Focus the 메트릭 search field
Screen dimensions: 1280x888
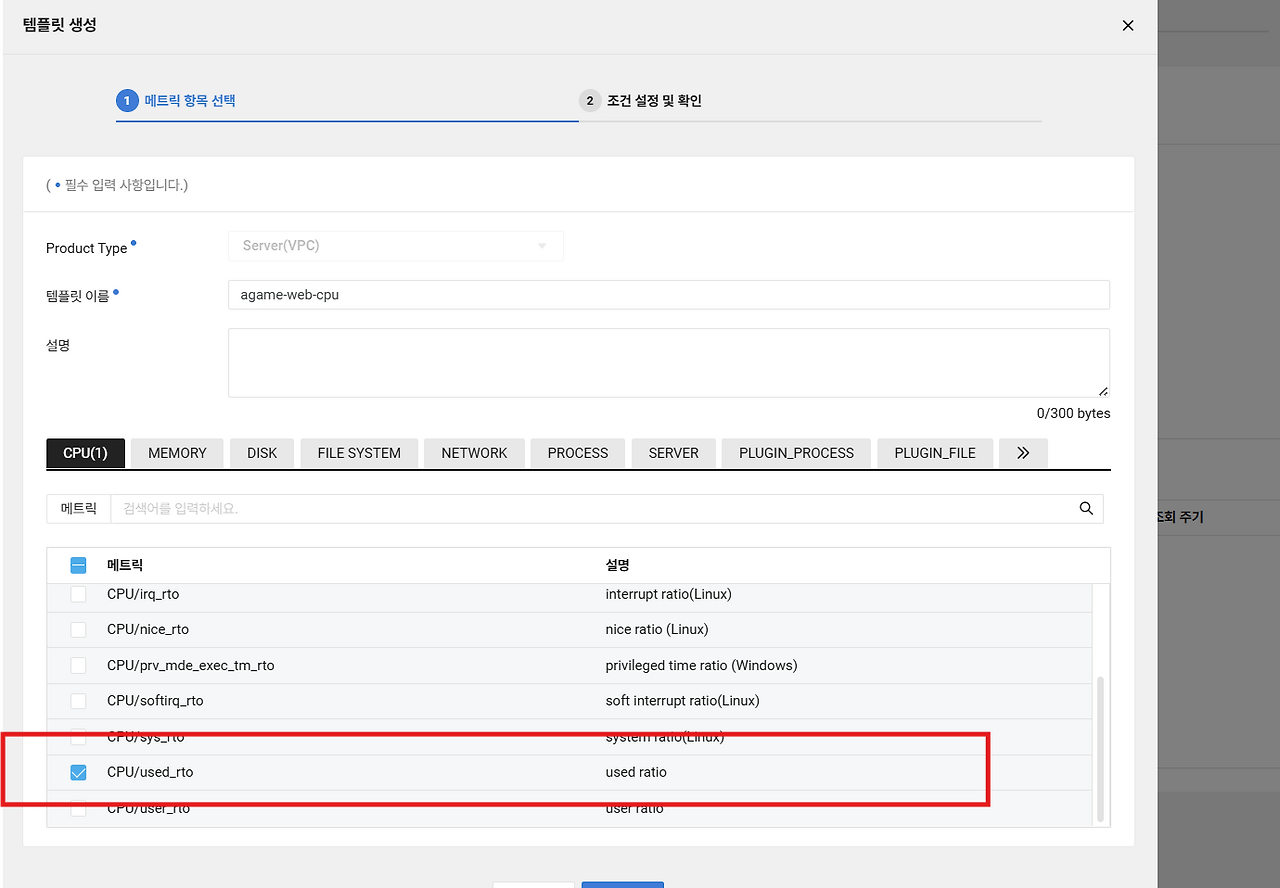click(606, 508)
